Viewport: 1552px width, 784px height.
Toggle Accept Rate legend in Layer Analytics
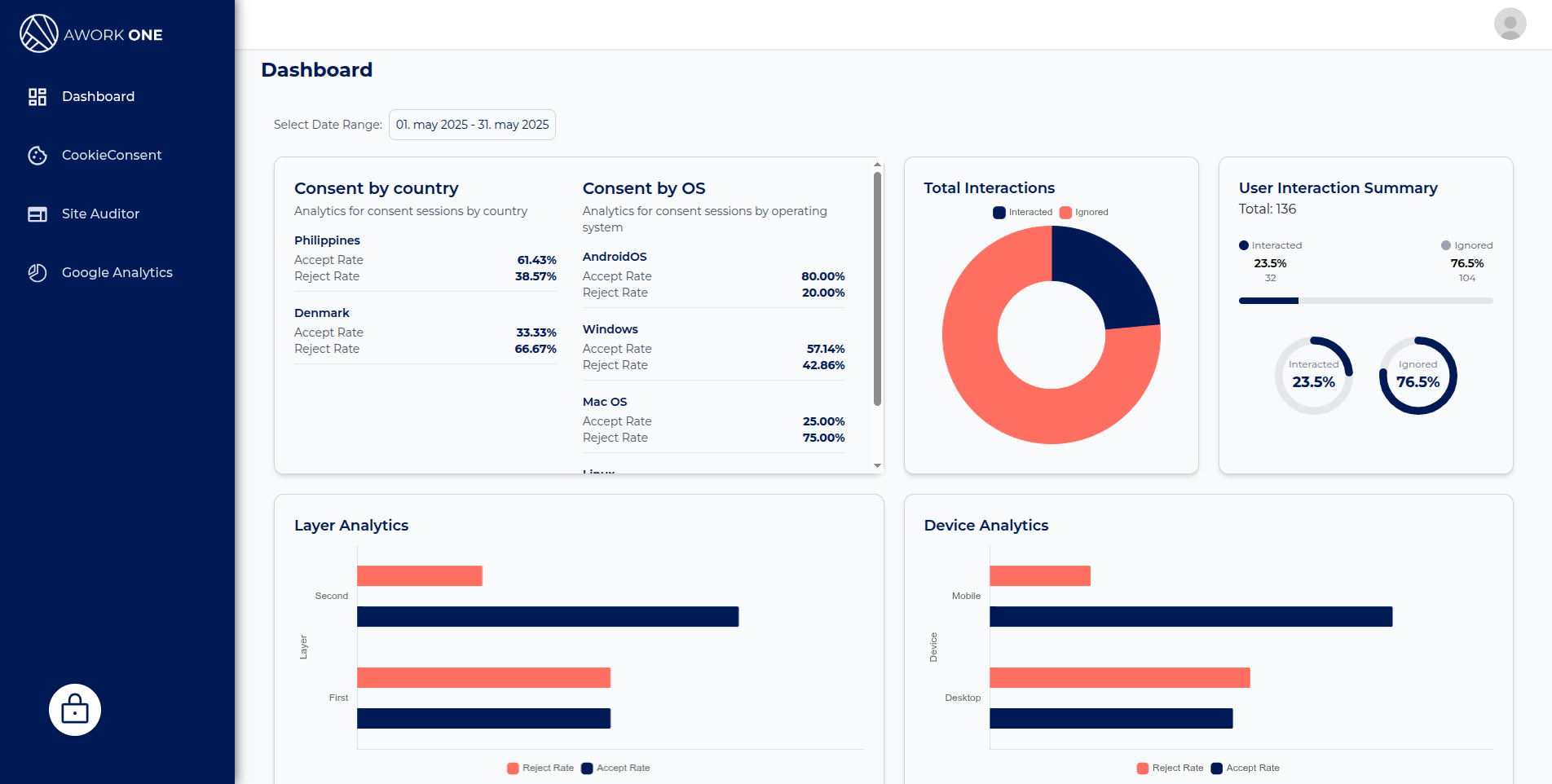[x=615, y=769]
